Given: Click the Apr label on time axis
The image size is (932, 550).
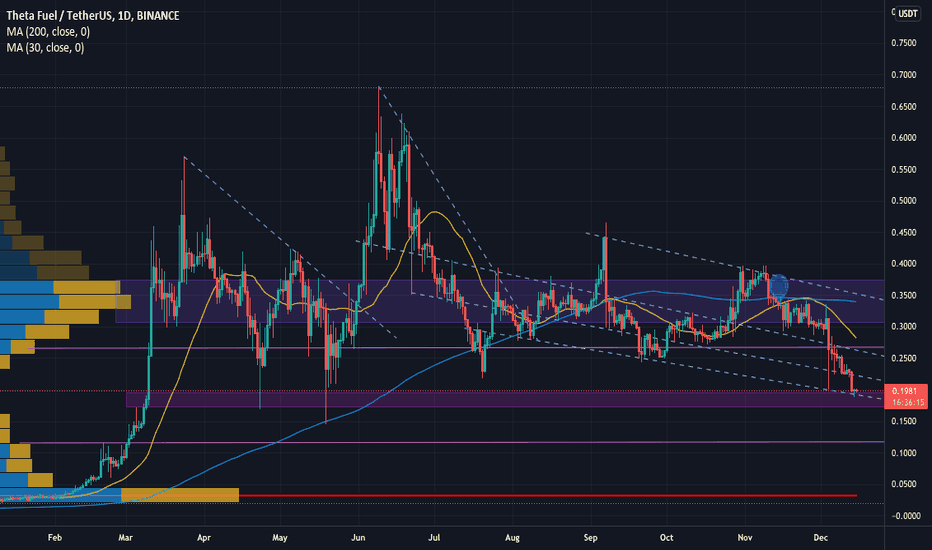Looking at the screenshot, I should click(204, 538).
